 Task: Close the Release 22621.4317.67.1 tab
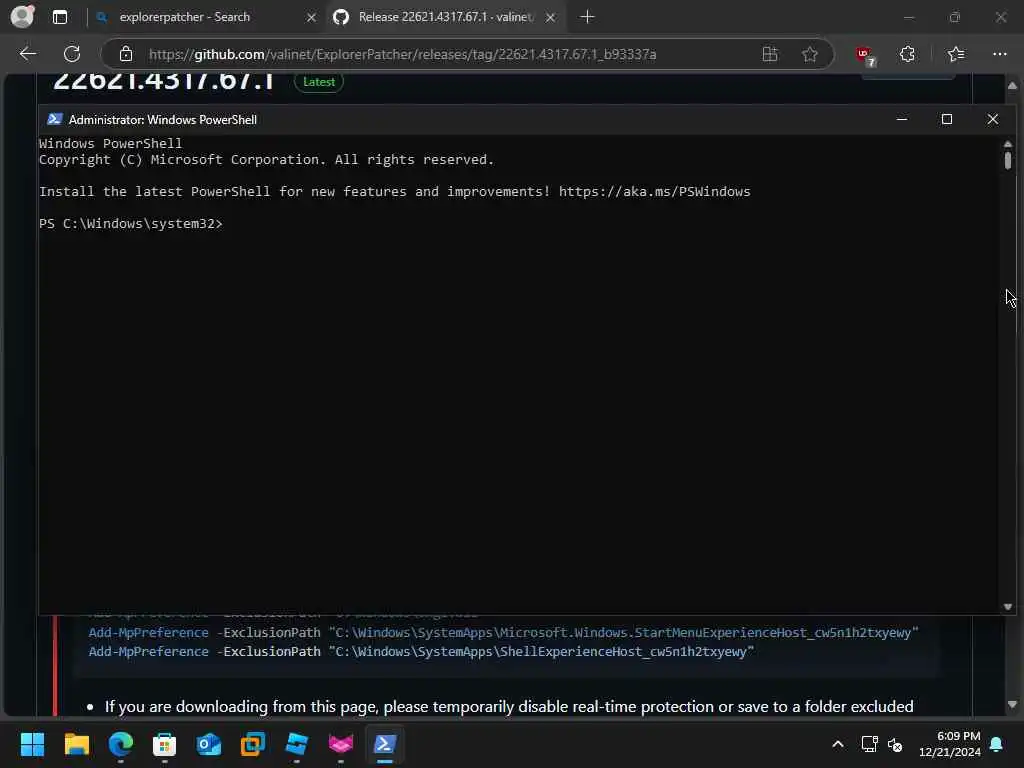tap(551, 18)
